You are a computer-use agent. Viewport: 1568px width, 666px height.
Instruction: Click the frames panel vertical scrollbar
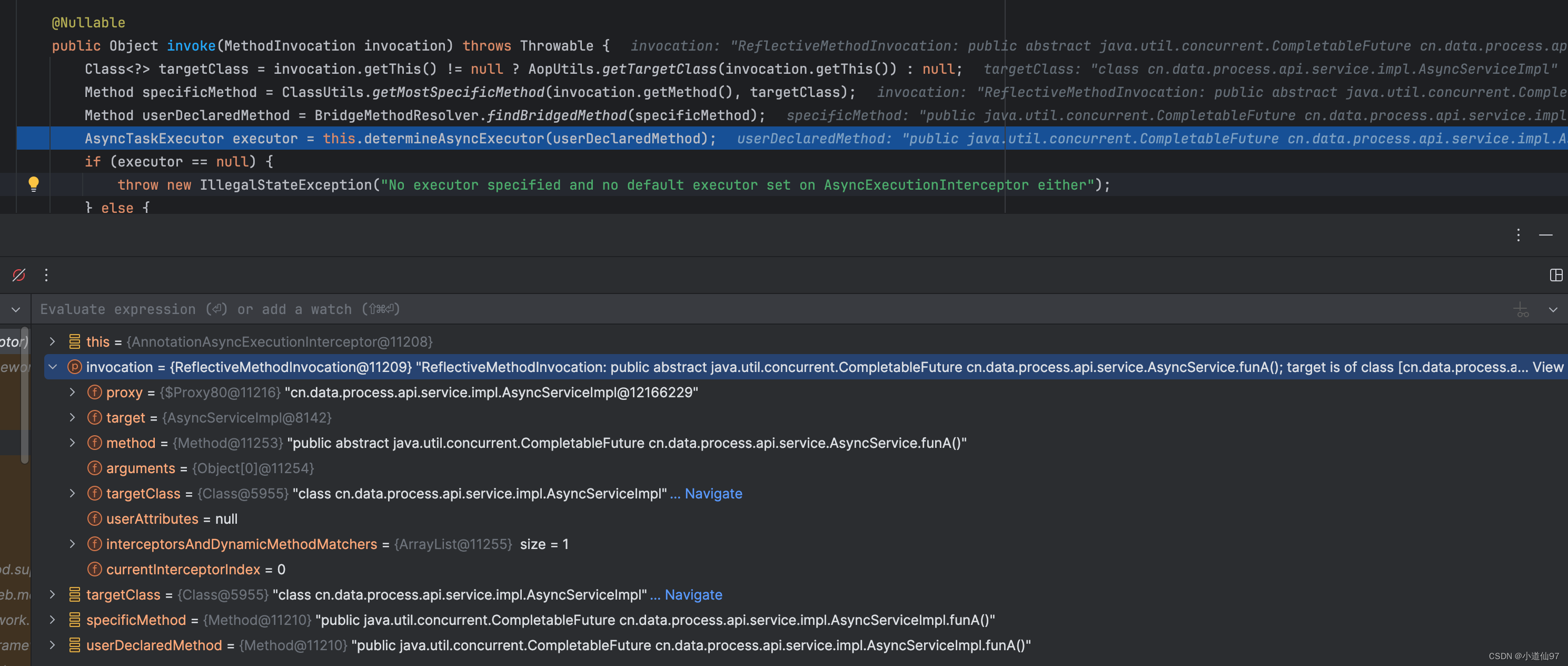tap(25, 396)
